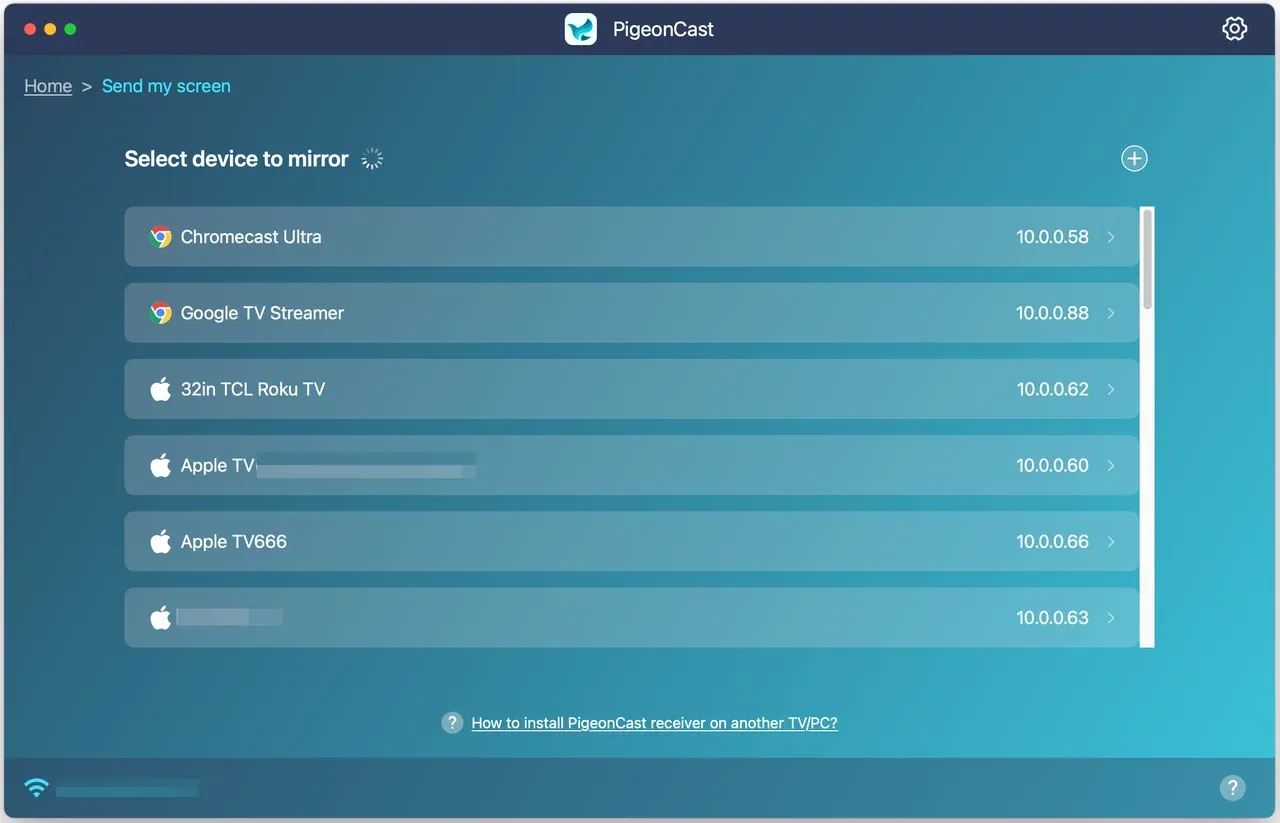Viewport: 1280px width, 823px height.
Task: Select Apple TV666 device
Action: pyautogui.click(x=631, y=541)
